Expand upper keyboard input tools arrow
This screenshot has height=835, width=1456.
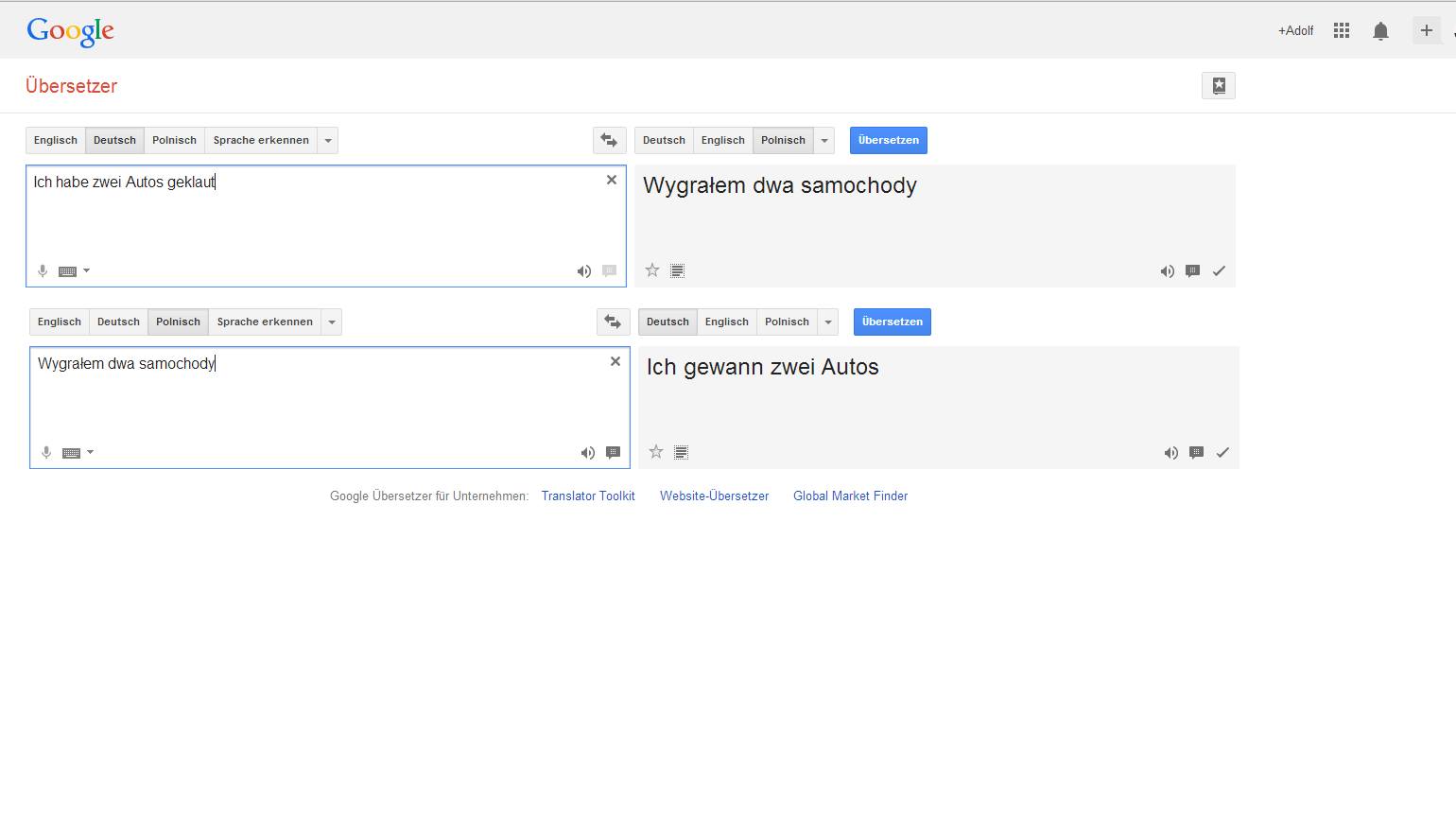point(86,271)
